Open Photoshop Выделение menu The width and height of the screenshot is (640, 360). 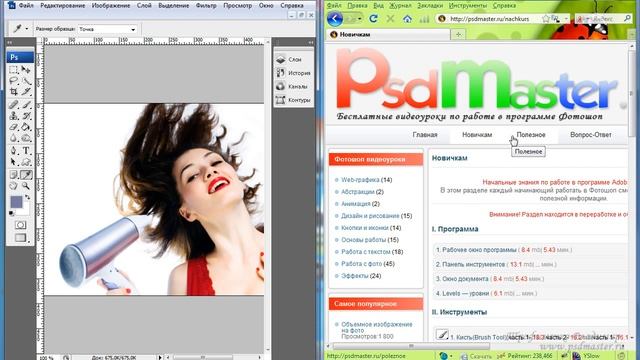pyautogui.click(x=174, y=6)
